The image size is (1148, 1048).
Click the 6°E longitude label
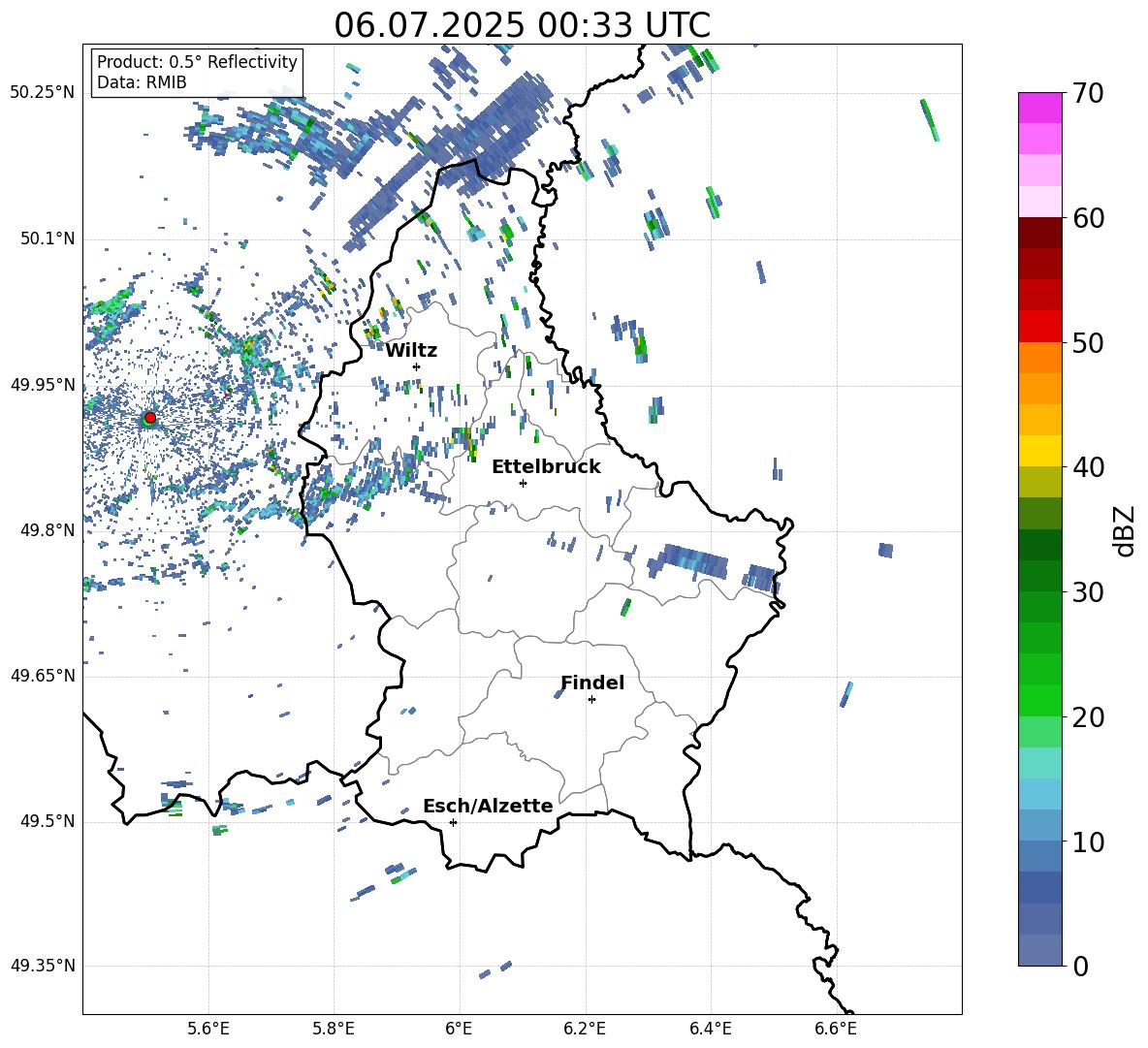tap(459, 1029)
